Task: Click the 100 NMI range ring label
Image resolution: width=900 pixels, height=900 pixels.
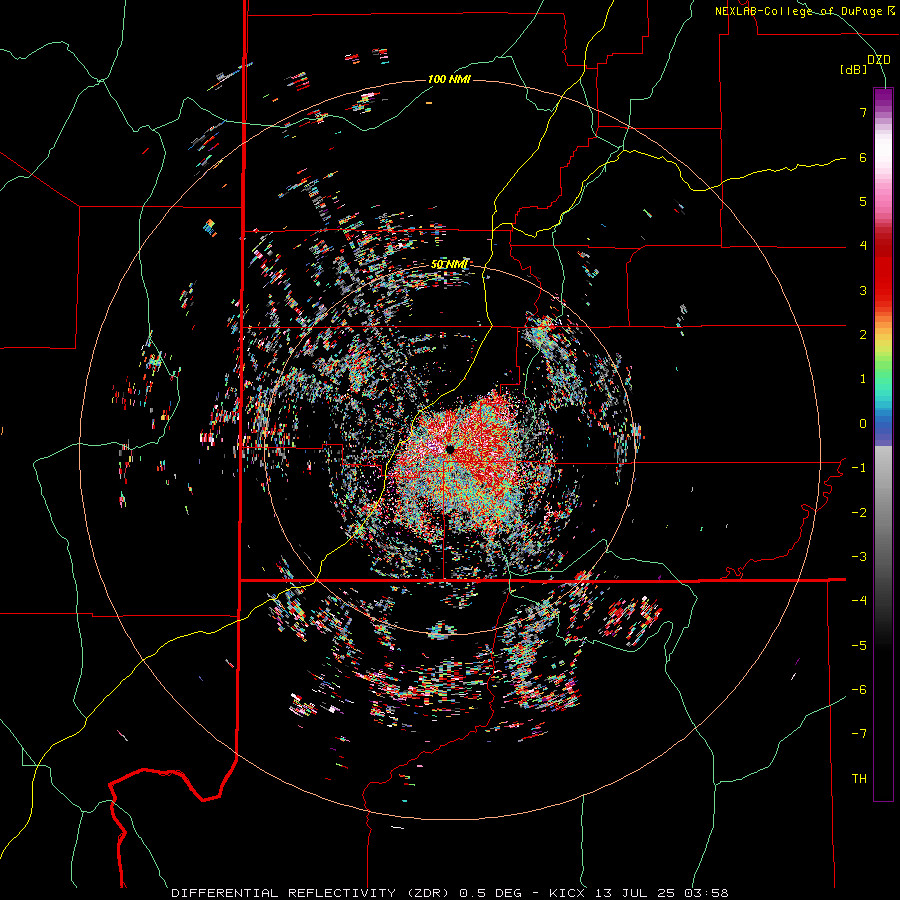Action: pos(449,79)
